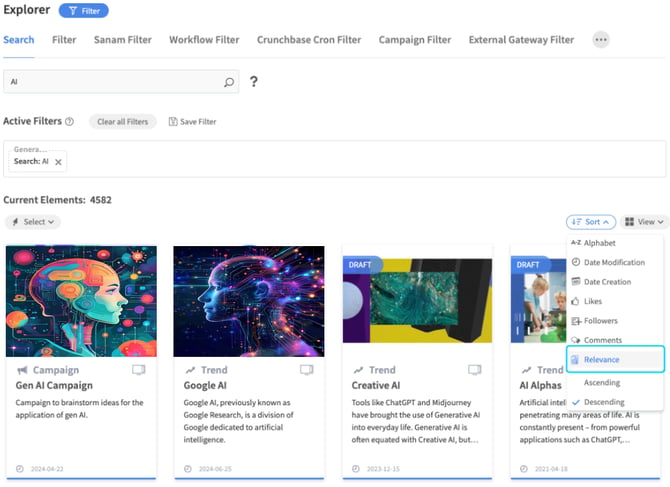Show more tabs with the ellipsis button

click(601, 40)
